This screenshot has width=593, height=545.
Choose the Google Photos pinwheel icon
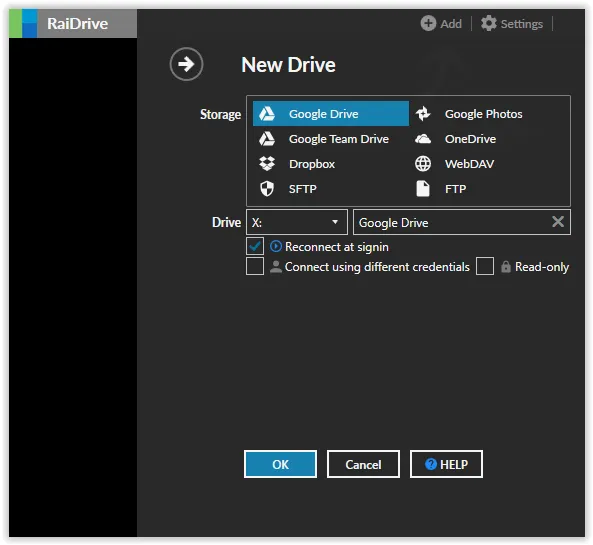(423, 114)
